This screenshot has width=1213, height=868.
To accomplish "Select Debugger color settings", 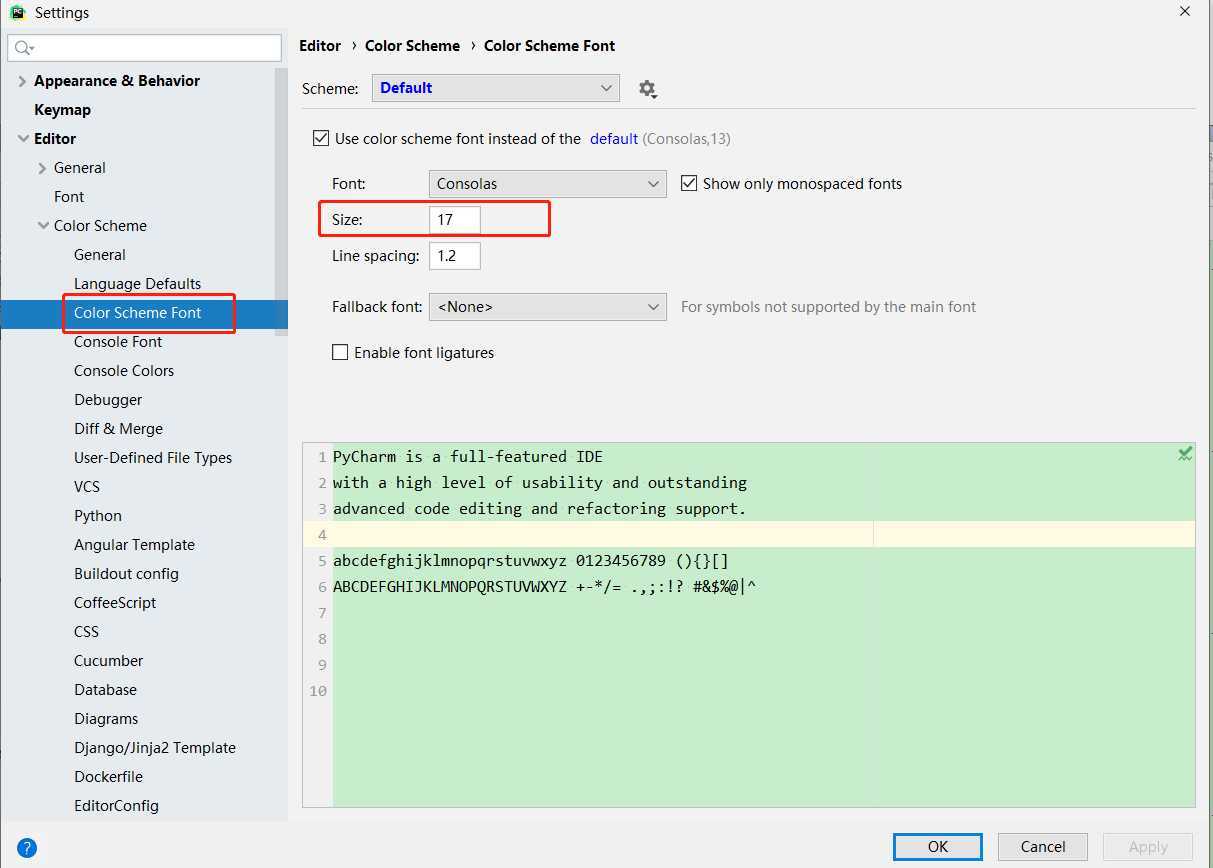I will tap(108, 400).
